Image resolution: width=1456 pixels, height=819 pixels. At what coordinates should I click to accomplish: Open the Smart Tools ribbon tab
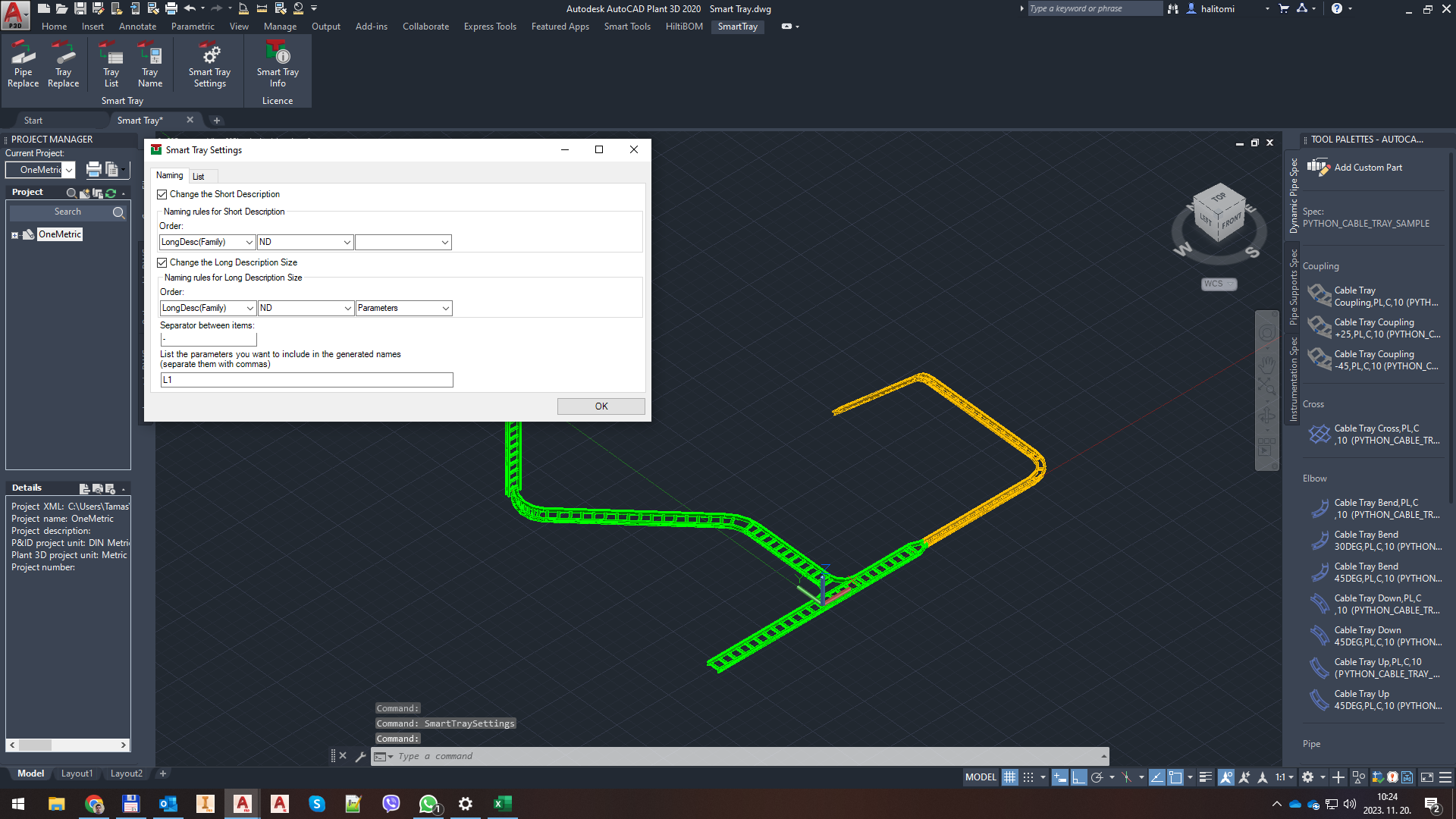(x=627, y=27)
